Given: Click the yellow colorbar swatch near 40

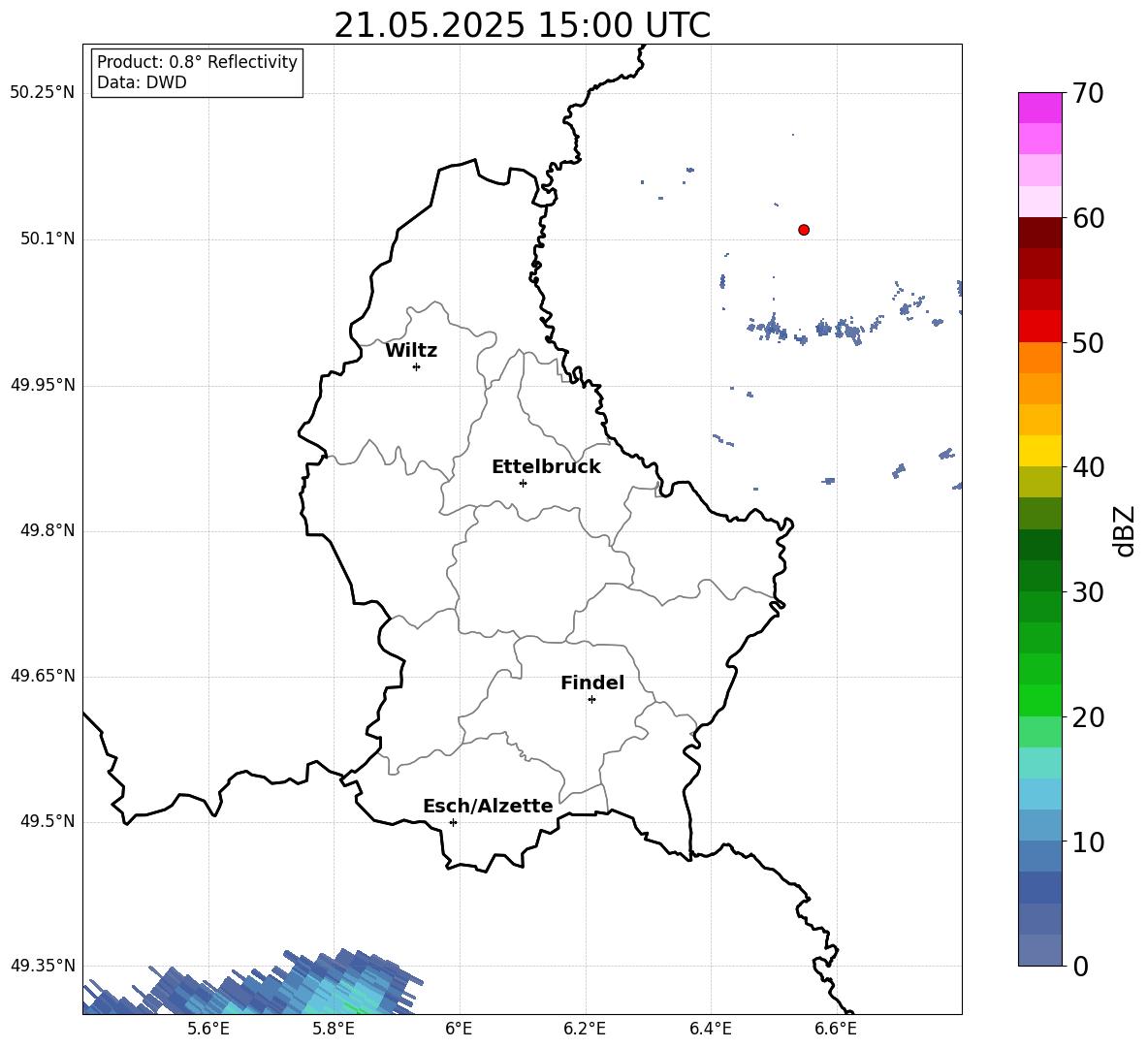Looking at the screenshot, I should [1039, 451].
